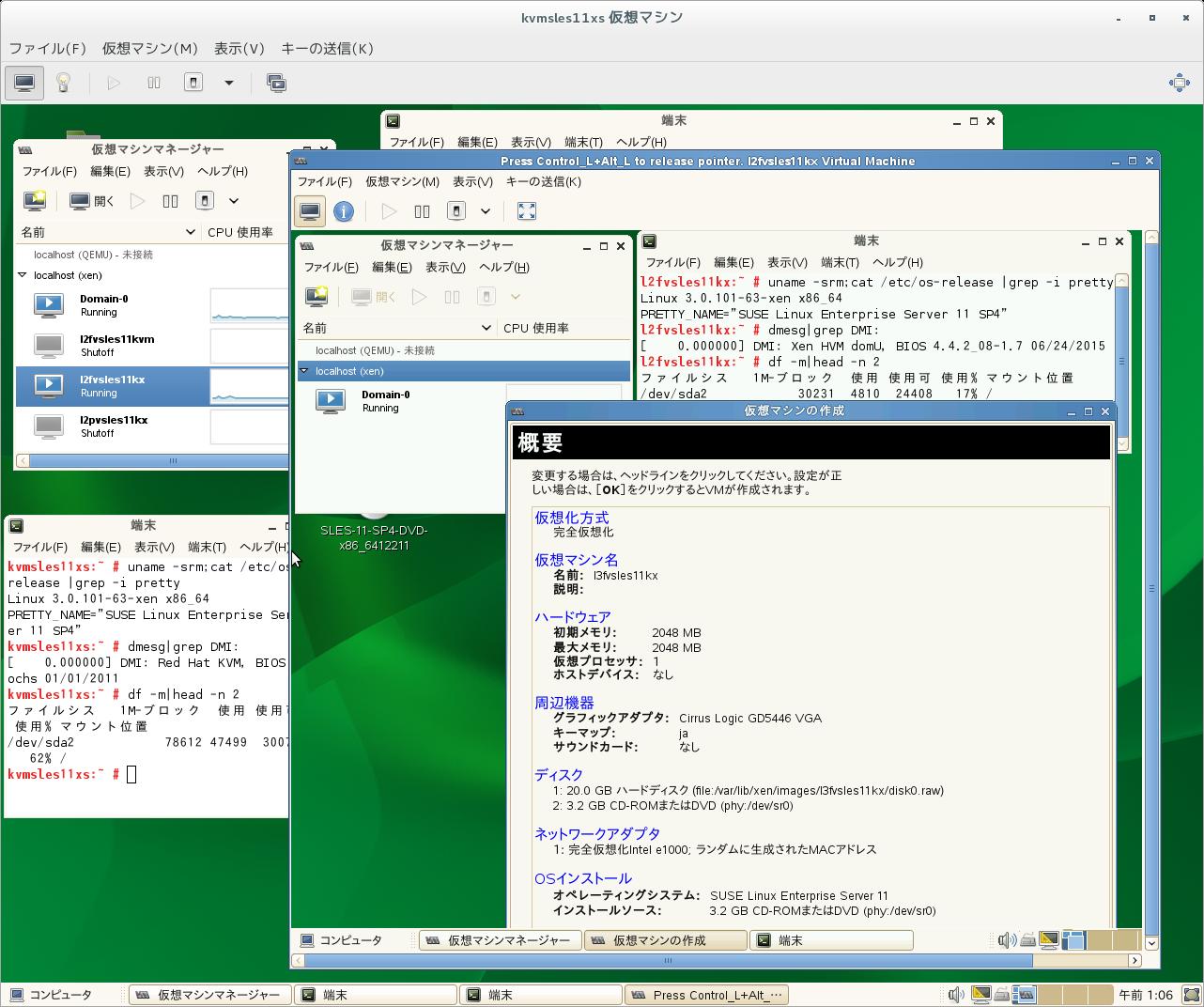Viewport: 1204px width, 1007px height.
Task: Open dimmed dropdown in nested 仮想マシンマネージャー toolbar
Action: pos(515,297)
